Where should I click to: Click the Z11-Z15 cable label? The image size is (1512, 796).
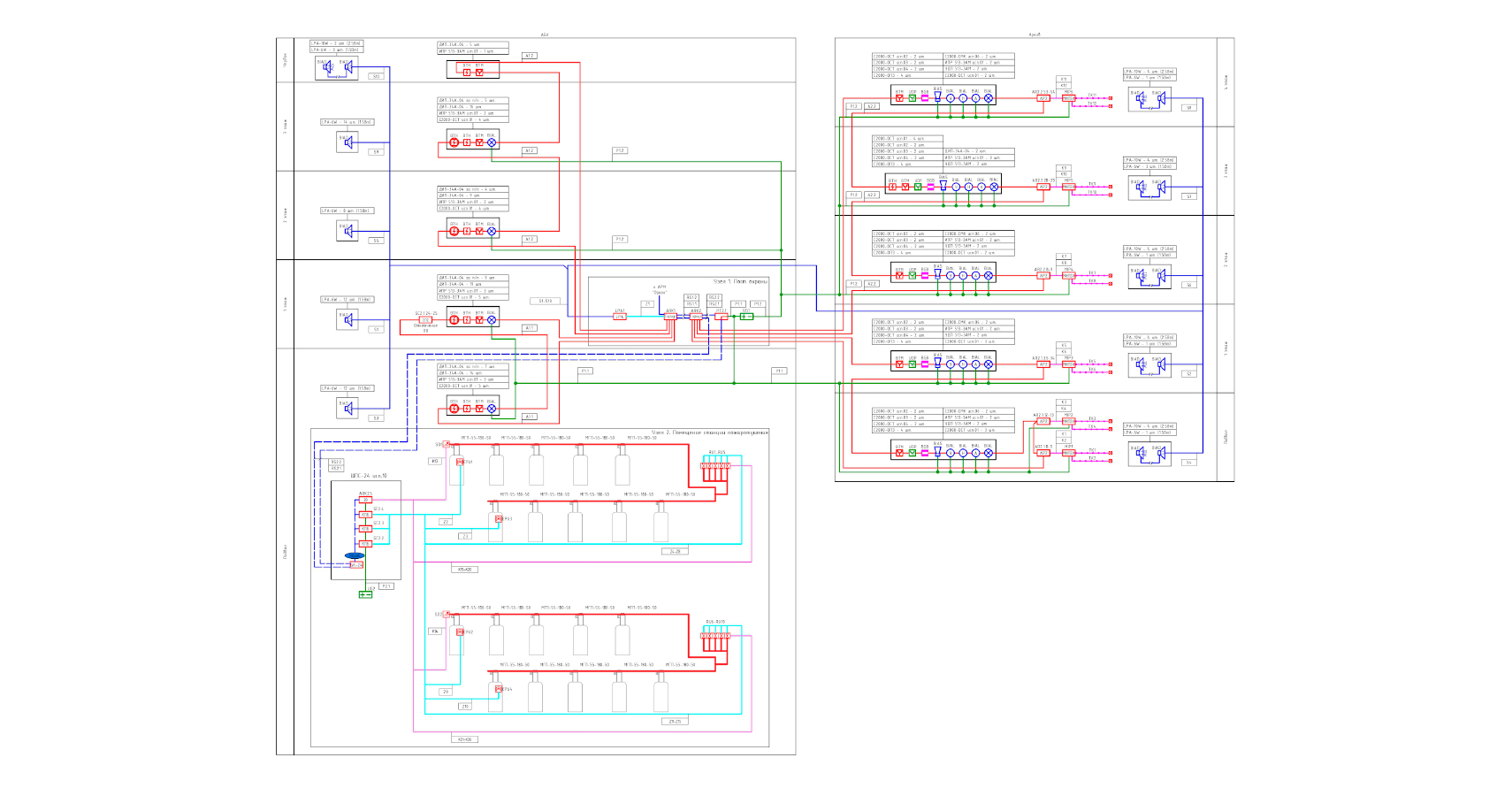(675, 721)
